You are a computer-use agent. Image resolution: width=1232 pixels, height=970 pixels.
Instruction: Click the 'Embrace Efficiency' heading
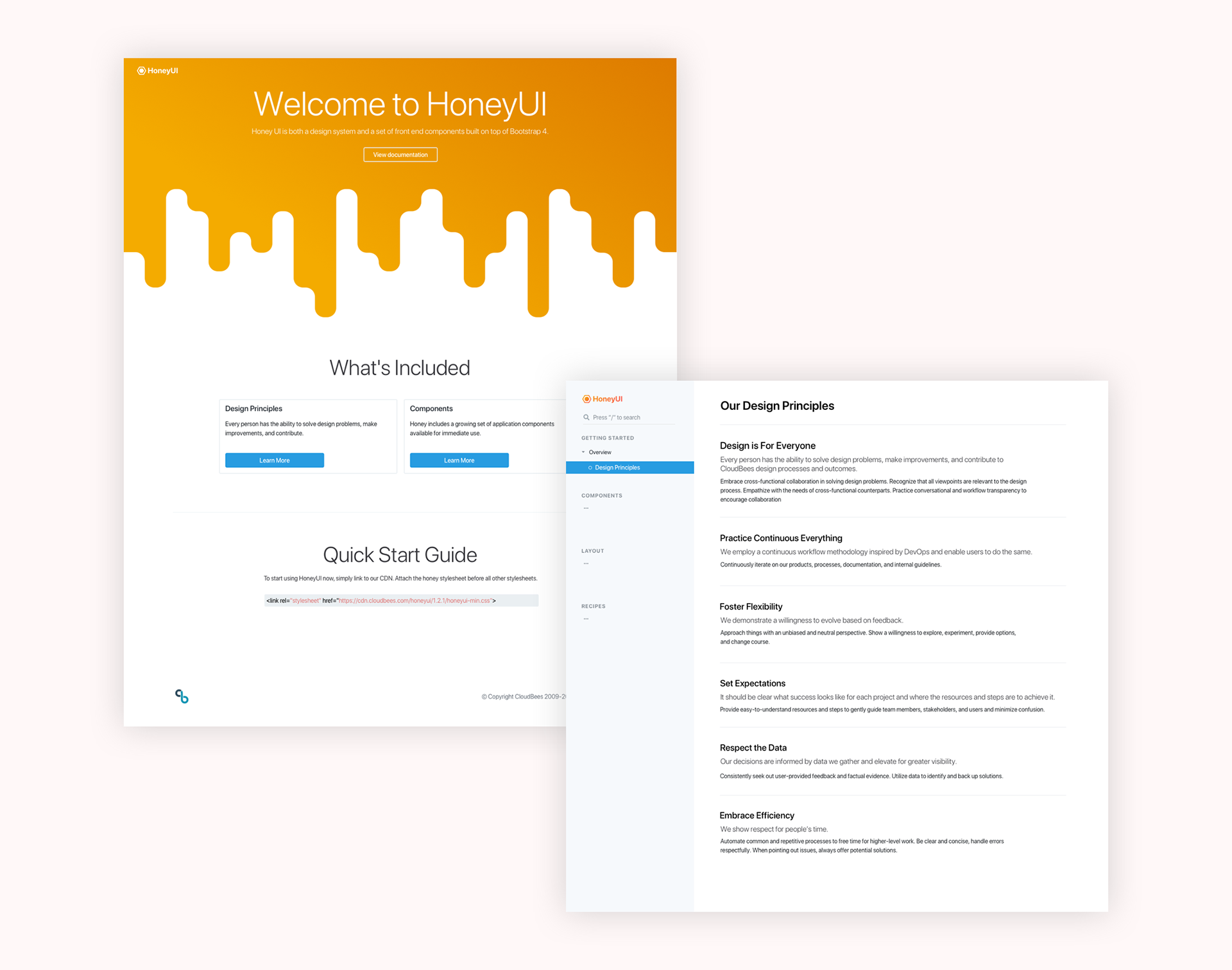click(757, 815)
